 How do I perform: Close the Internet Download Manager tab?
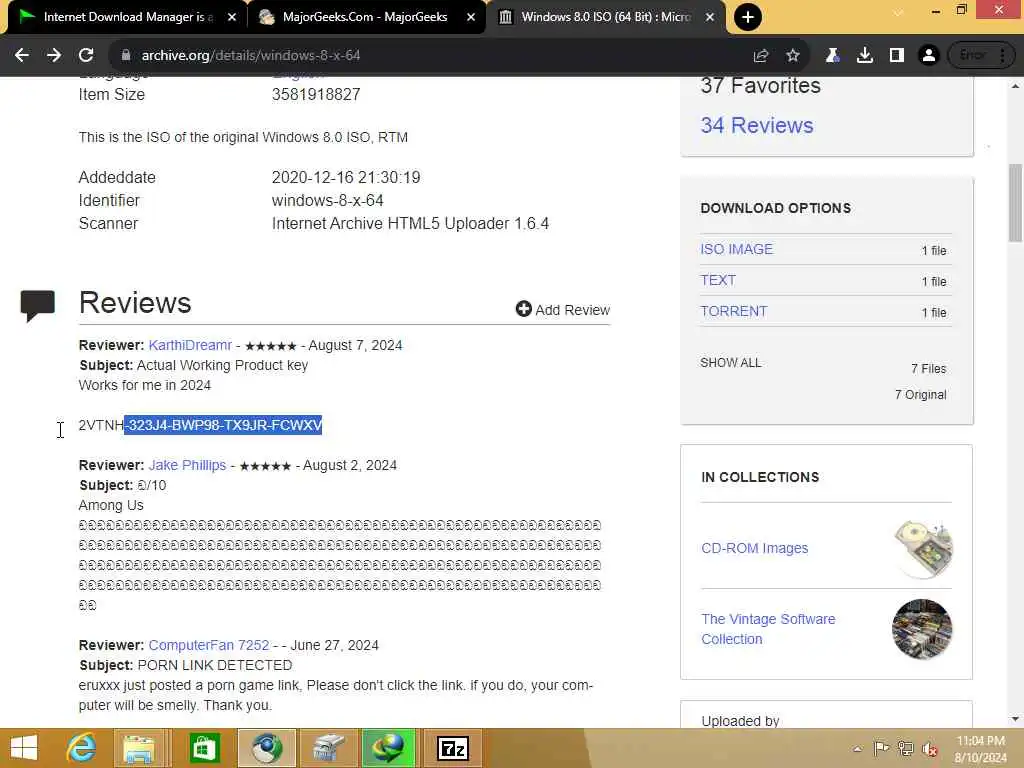(232, 17)
